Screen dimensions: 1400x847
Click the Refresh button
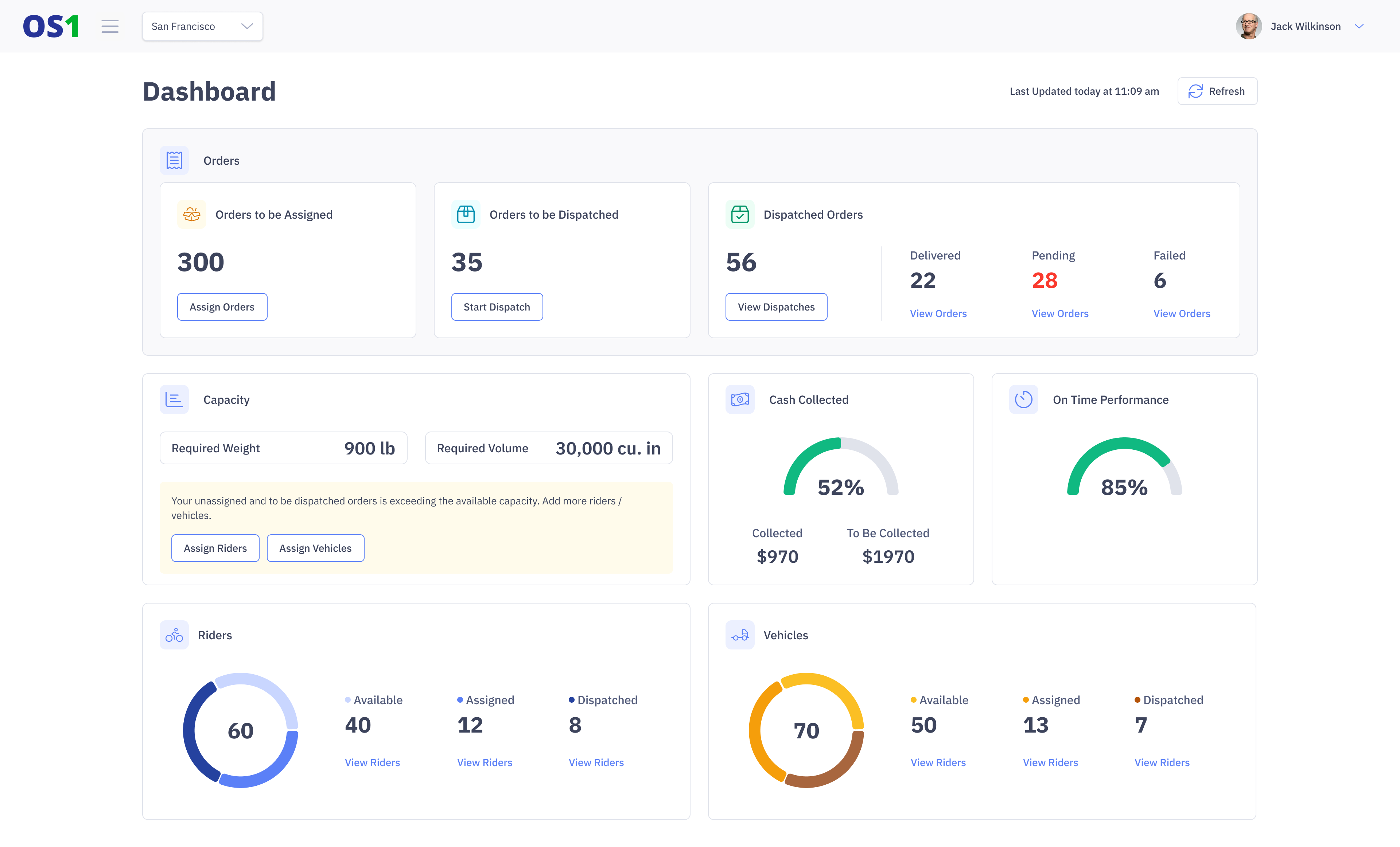(1217, 91)
